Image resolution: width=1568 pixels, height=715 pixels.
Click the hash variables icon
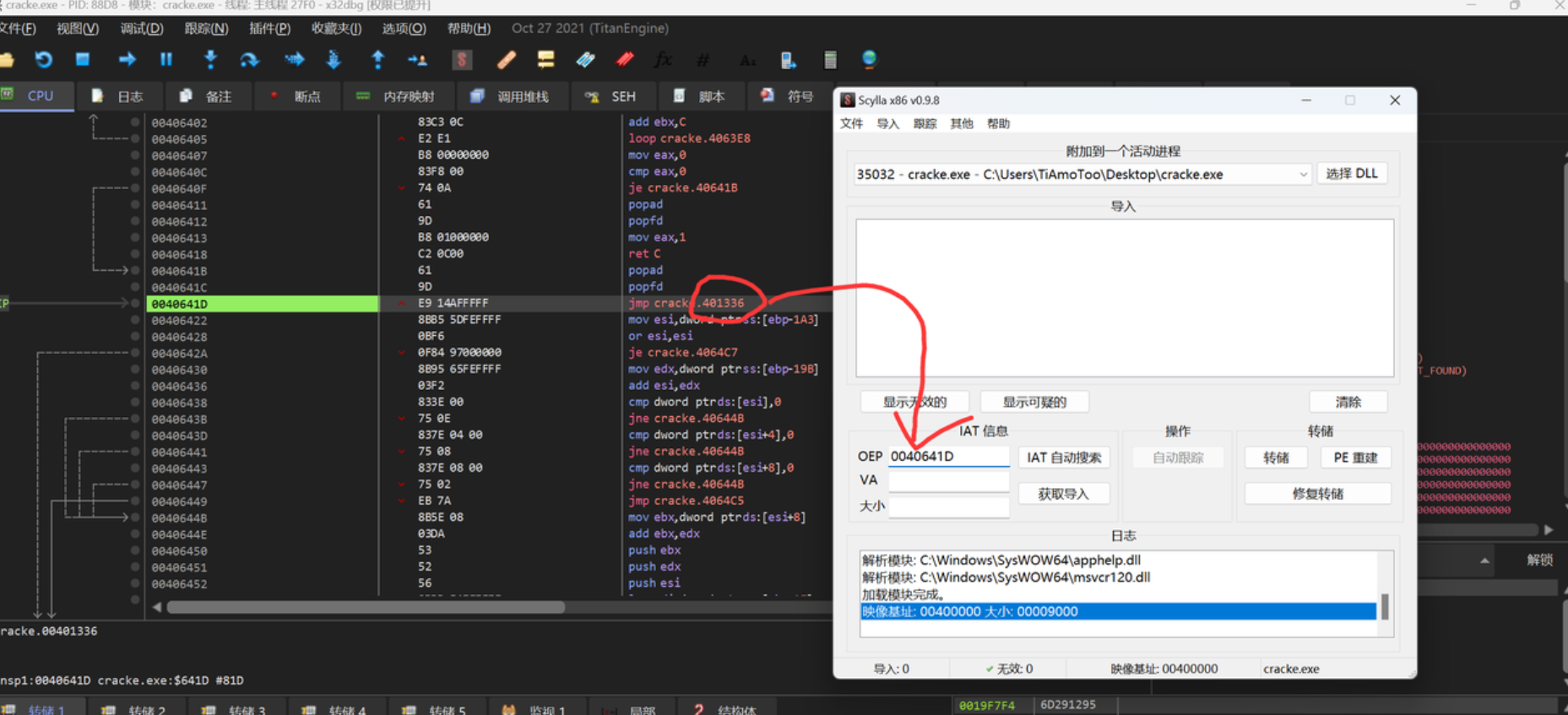[x=703, y=59]
